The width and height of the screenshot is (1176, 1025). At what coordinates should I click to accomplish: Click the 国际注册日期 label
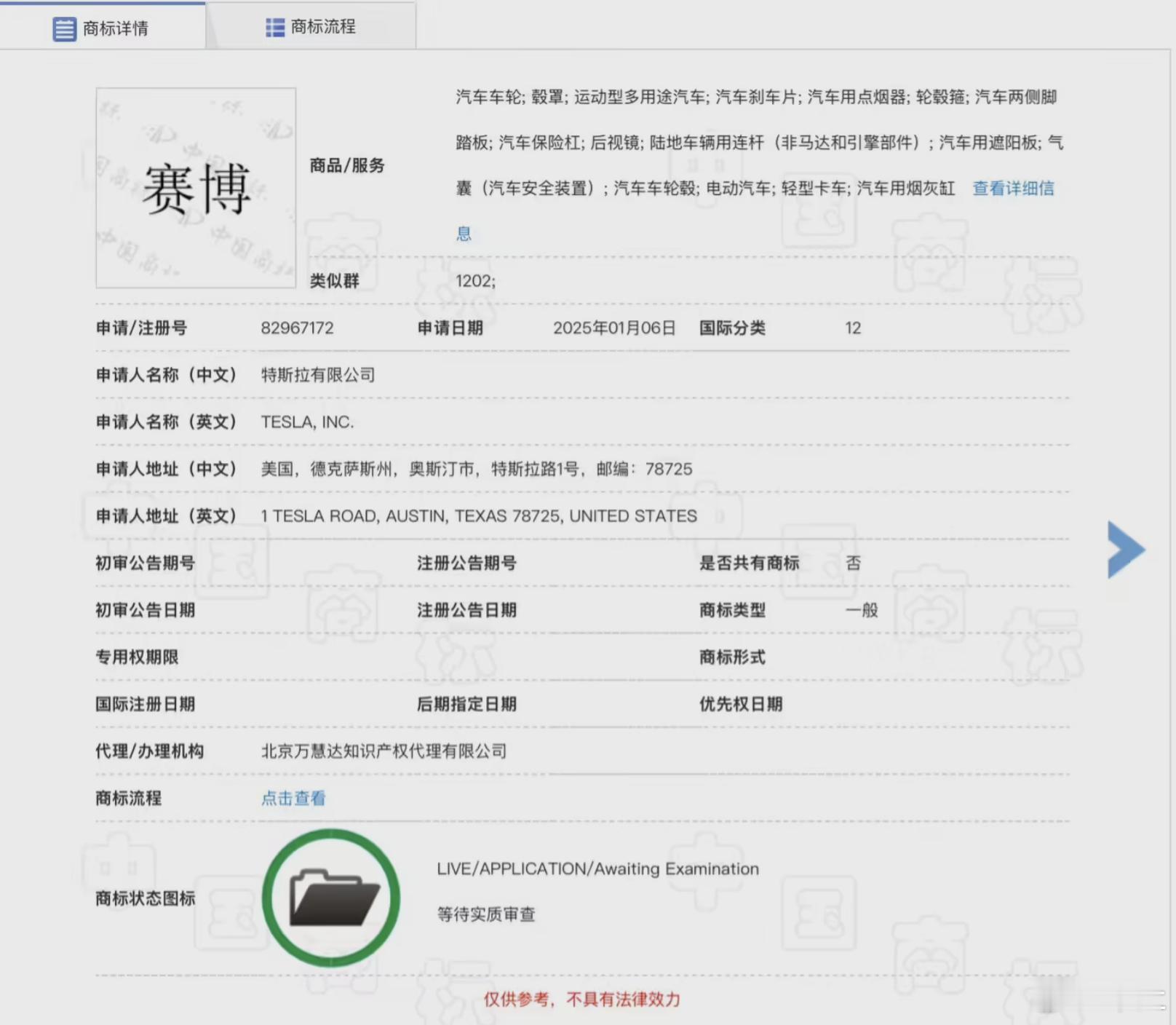[x=145, y=704]
